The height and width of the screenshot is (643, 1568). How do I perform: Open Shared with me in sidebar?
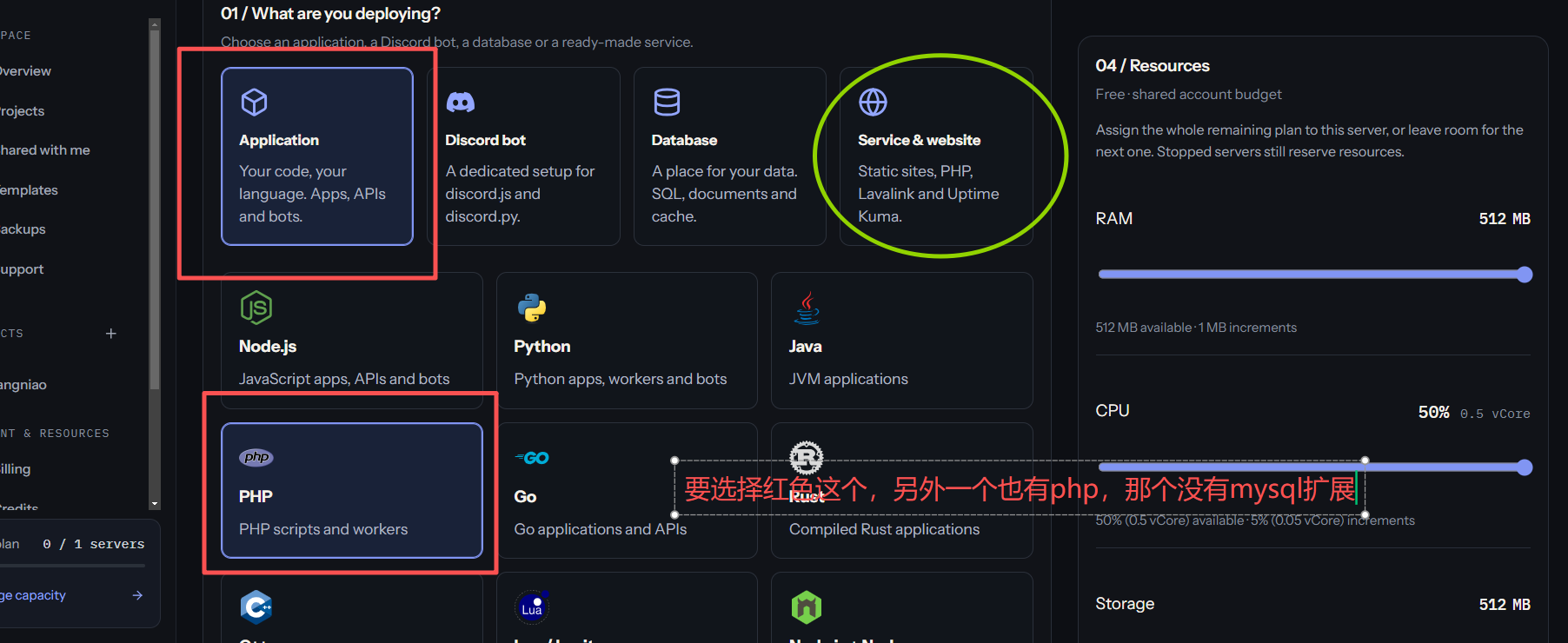[x=44, y=150]
